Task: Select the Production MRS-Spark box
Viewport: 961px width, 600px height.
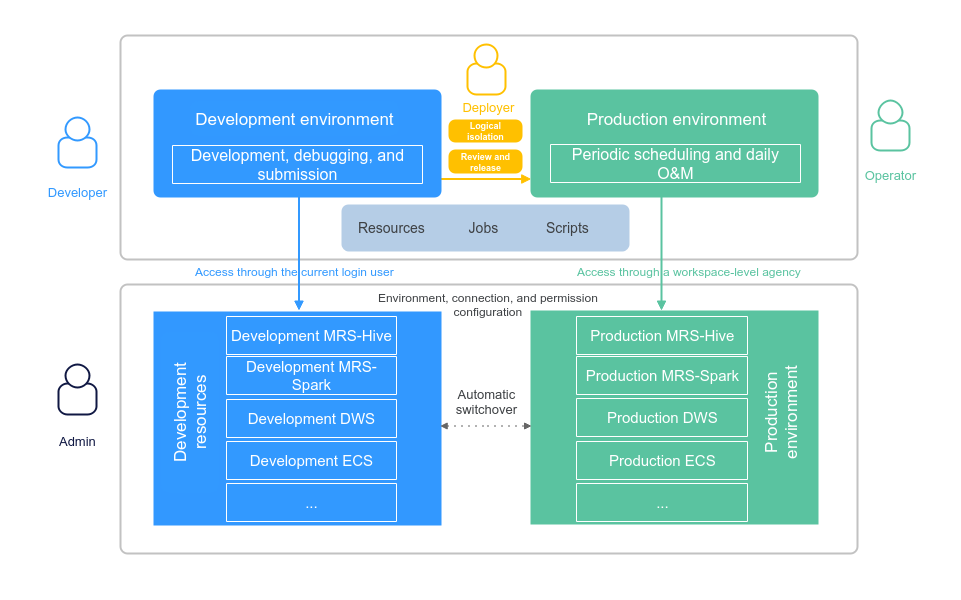Action: (x=662, y=376)
